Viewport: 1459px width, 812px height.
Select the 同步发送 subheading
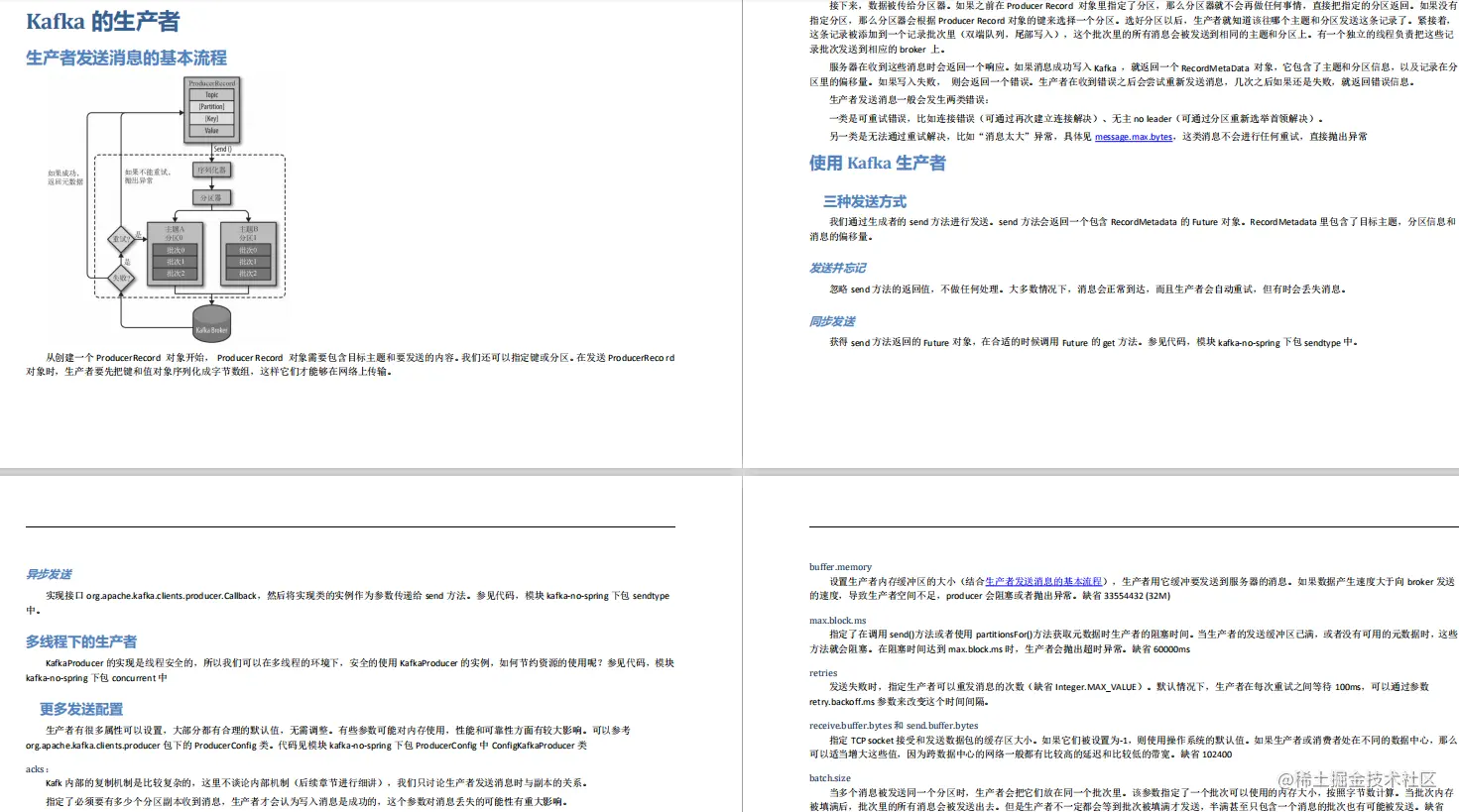[833, 320]
